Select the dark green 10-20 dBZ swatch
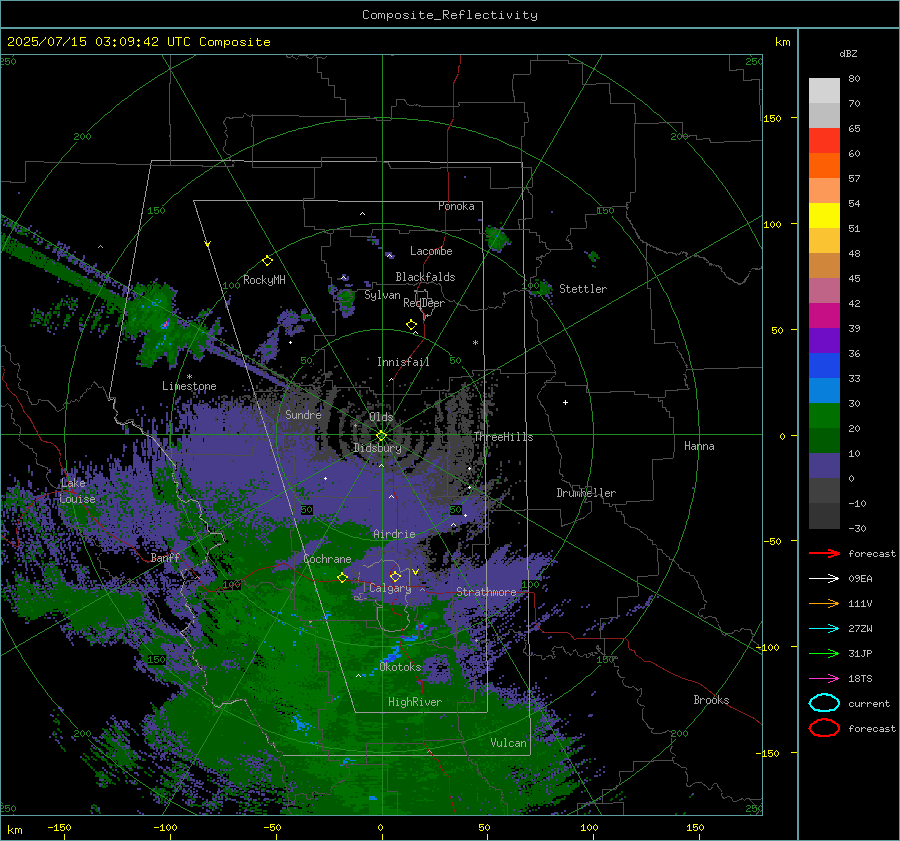This screenshot has height=841, width=900. click(824, 441)
